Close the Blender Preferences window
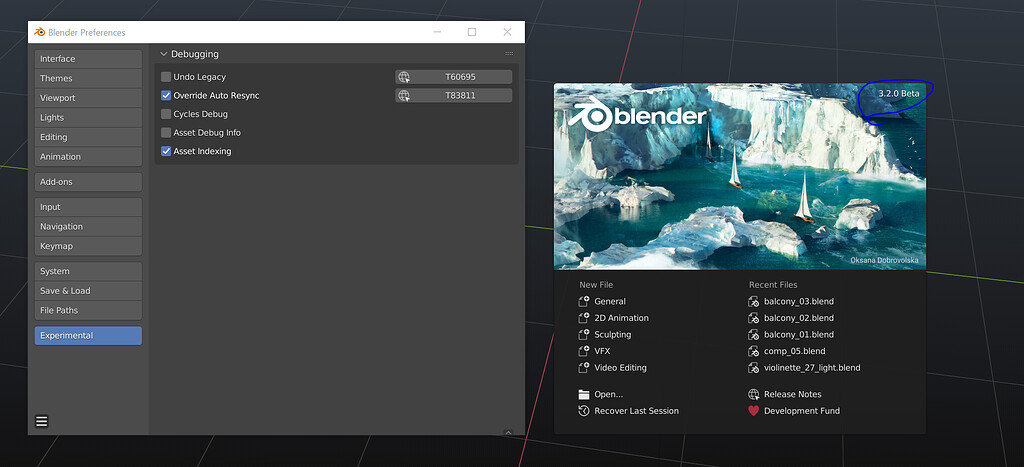 [x=507, y=32]
